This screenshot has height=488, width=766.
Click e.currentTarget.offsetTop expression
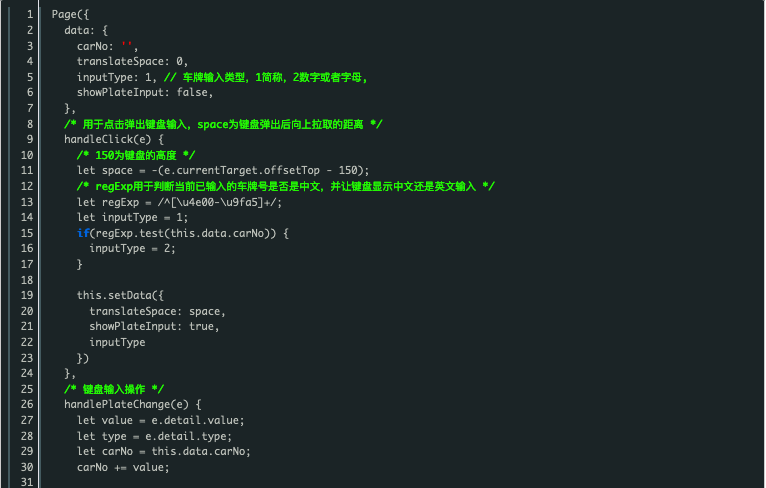point(242,170)
